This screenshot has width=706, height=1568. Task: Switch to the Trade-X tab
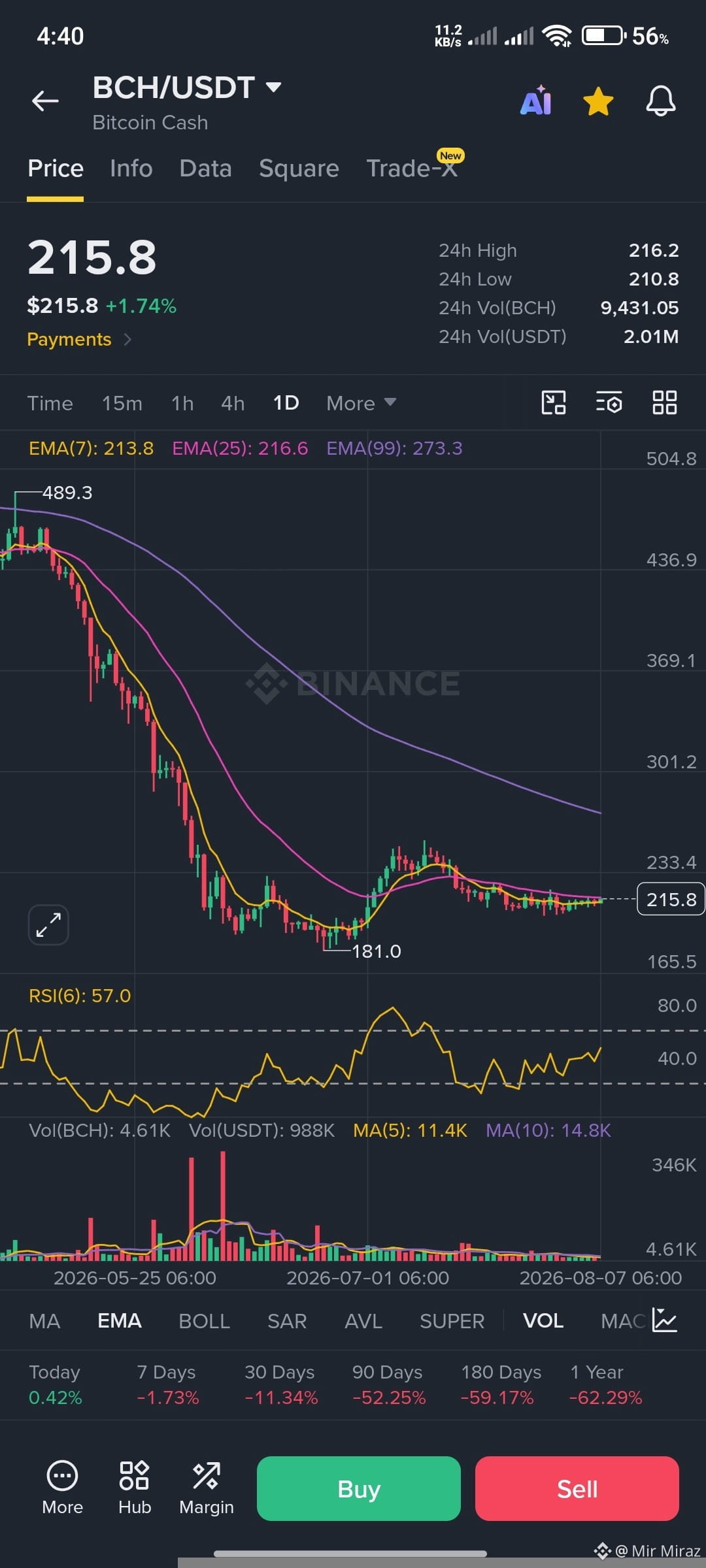412,169
